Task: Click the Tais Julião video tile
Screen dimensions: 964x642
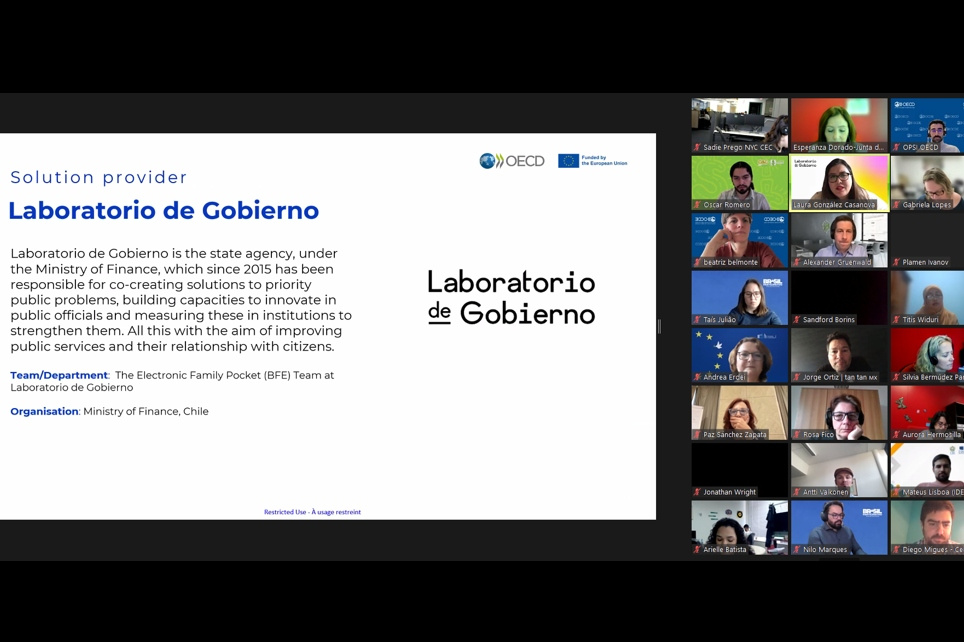Action: [x=740, y=298]
